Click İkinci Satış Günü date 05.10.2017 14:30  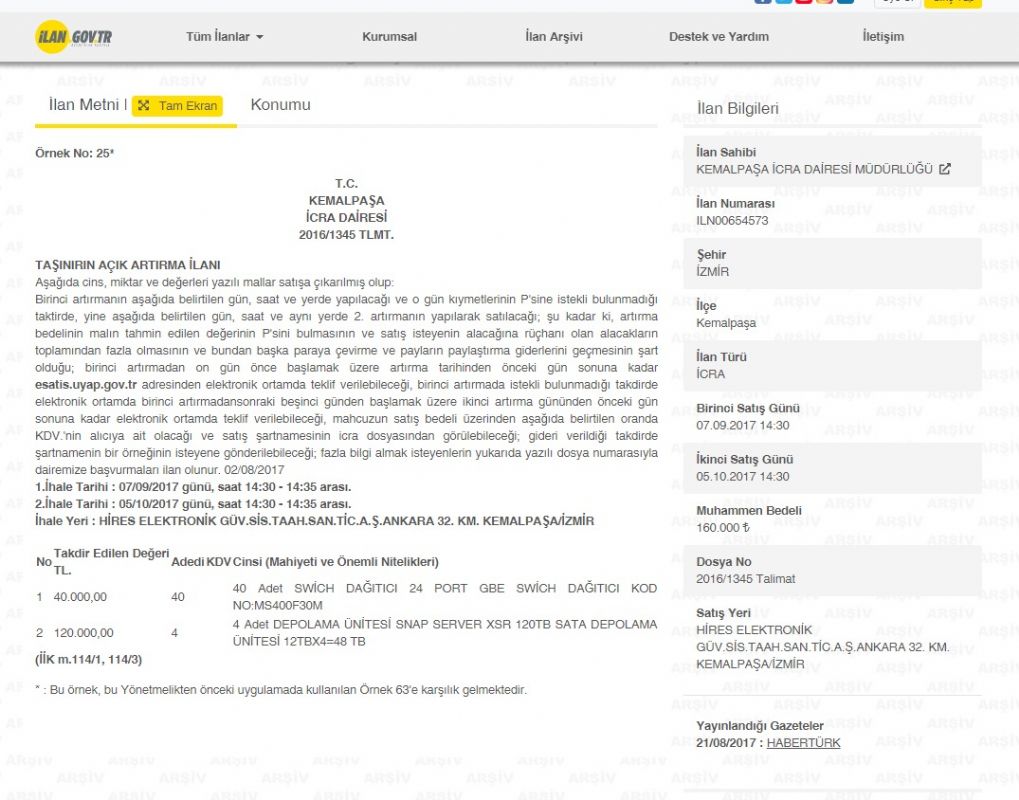(743, 476)
